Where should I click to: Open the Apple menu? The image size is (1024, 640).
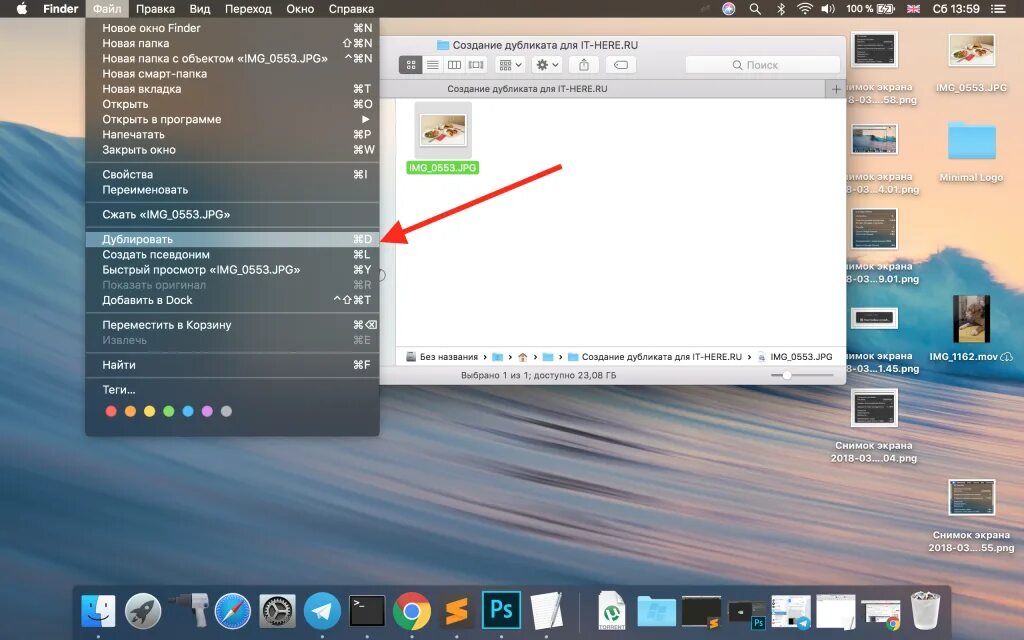pyautogui.click(x=22, y=9)
